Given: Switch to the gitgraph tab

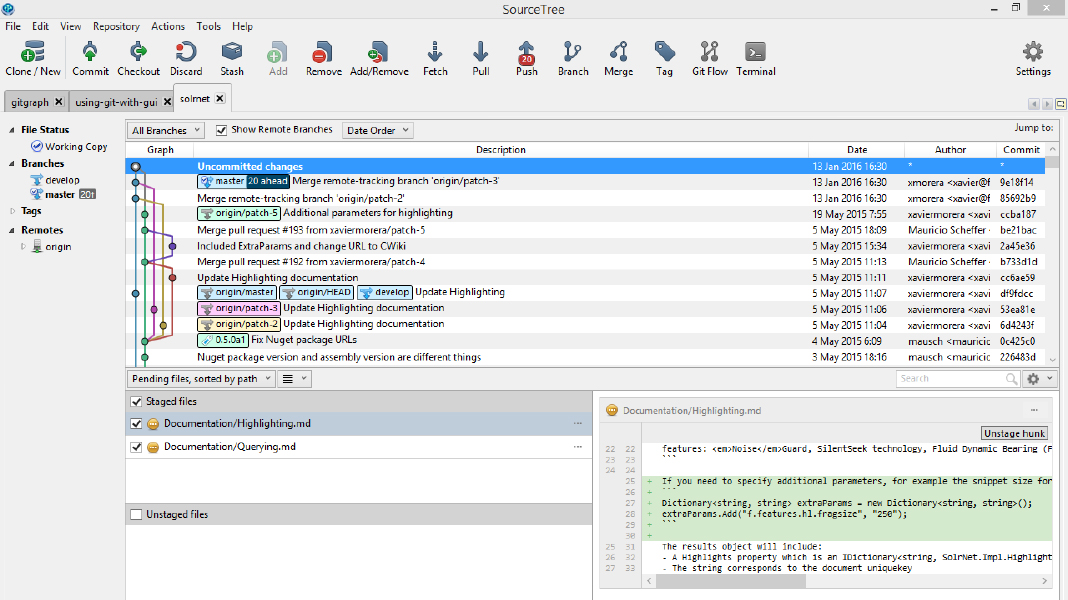Looking at the screenshot, I should (x=30, y=102).
